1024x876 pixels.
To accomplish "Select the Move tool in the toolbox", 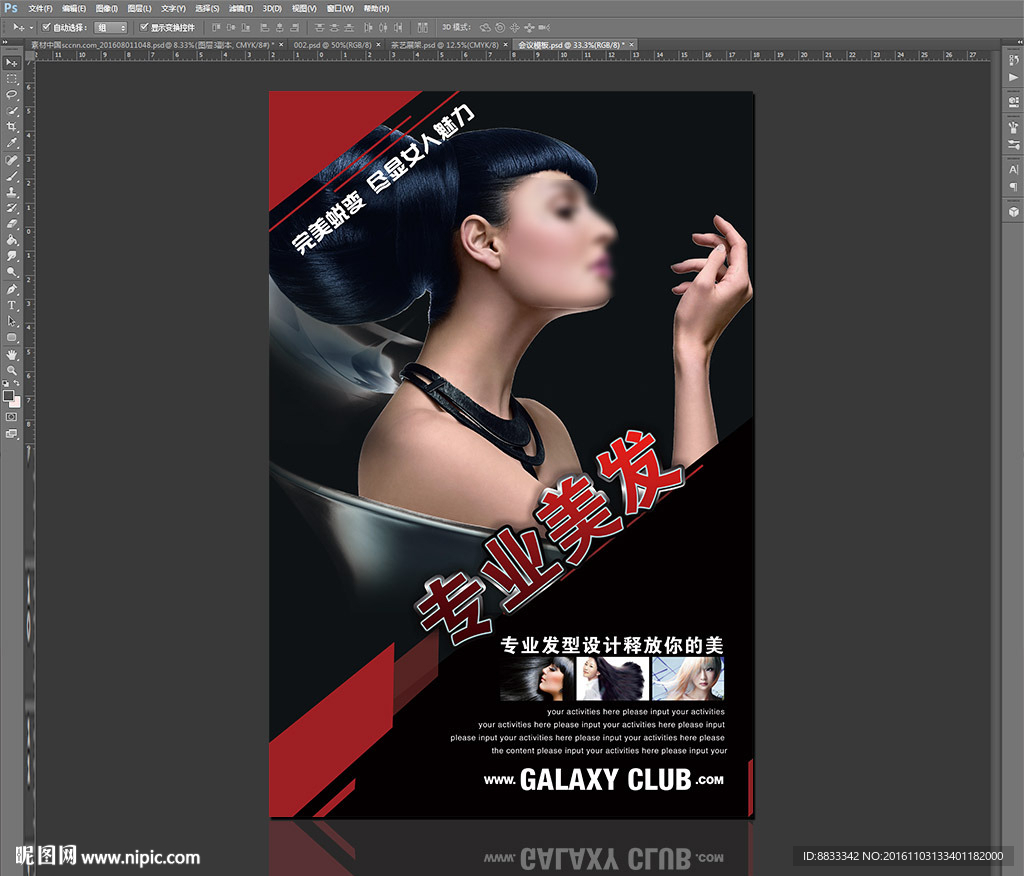I will tap(12, 63).
